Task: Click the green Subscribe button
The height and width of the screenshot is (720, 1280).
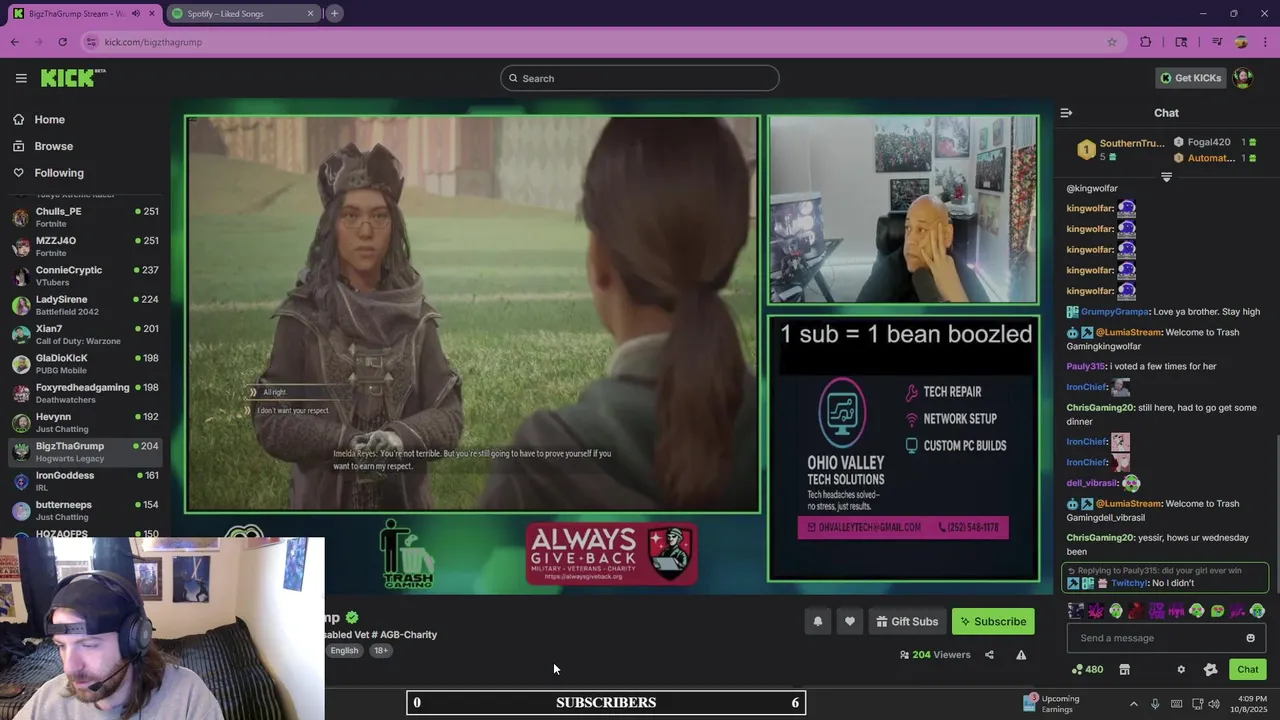Action: coord(993,622)
